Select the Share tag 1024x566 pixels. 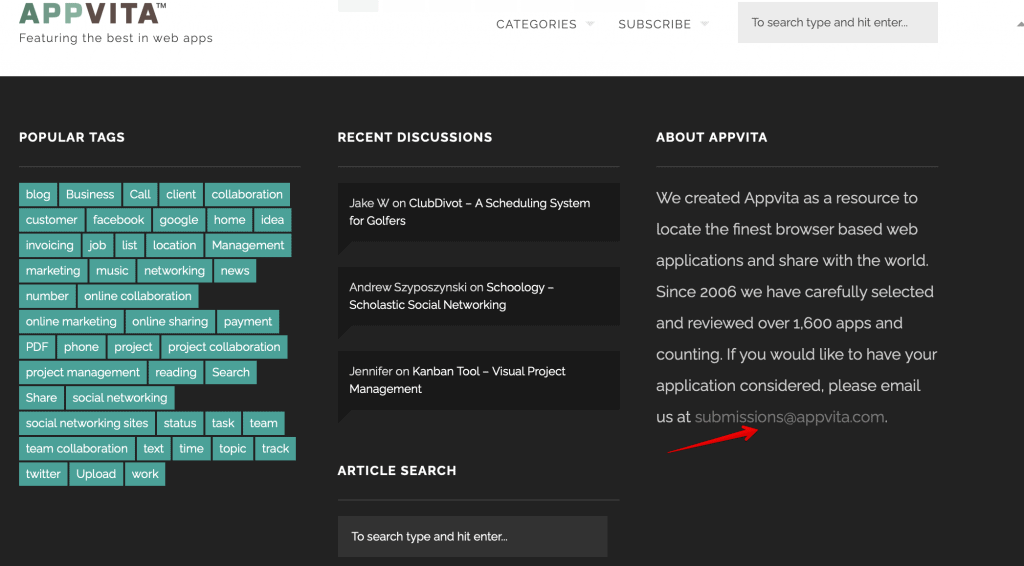[x=41, y=398]
